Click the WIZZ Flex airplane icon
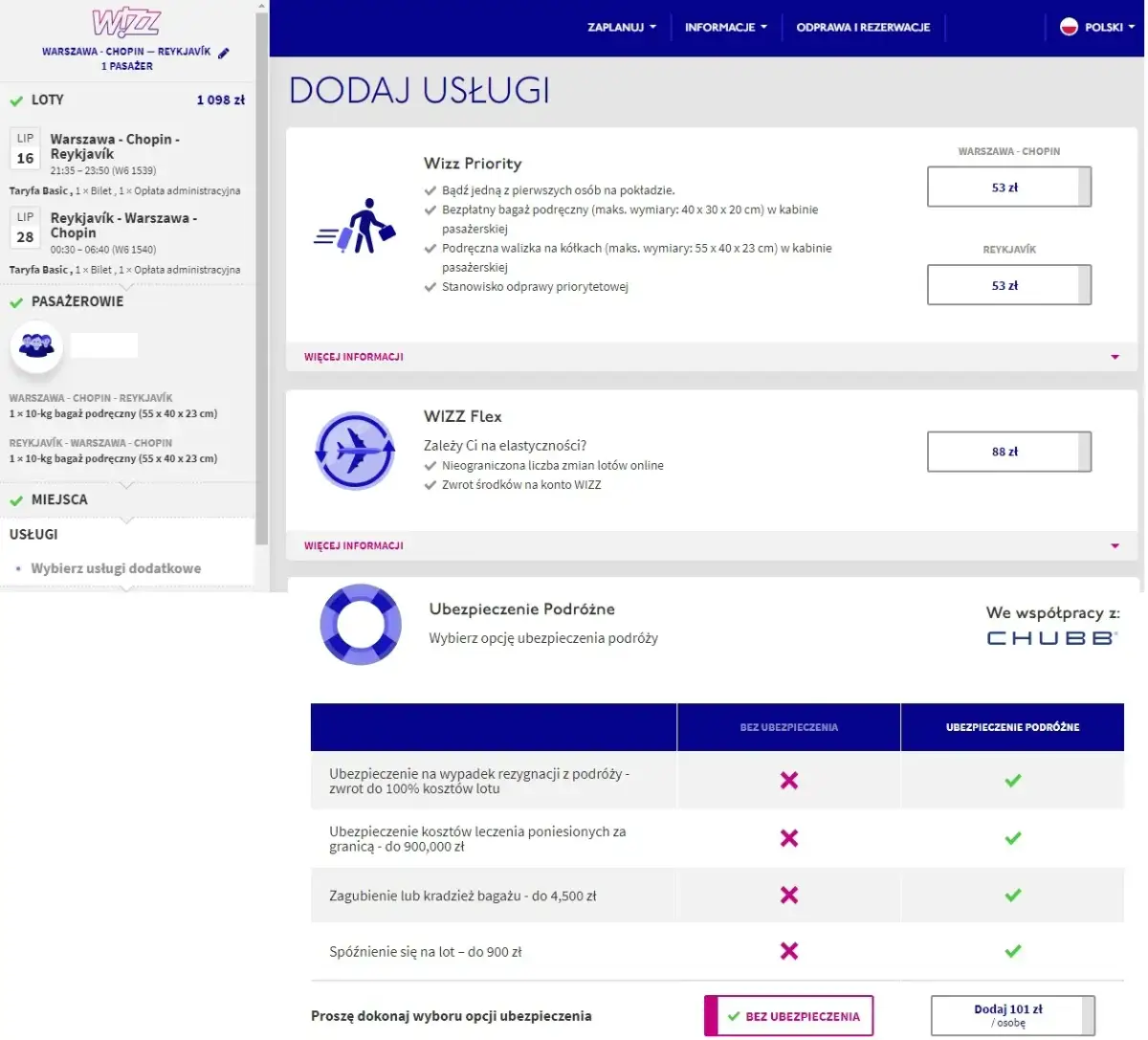 [x=355, y=451]
